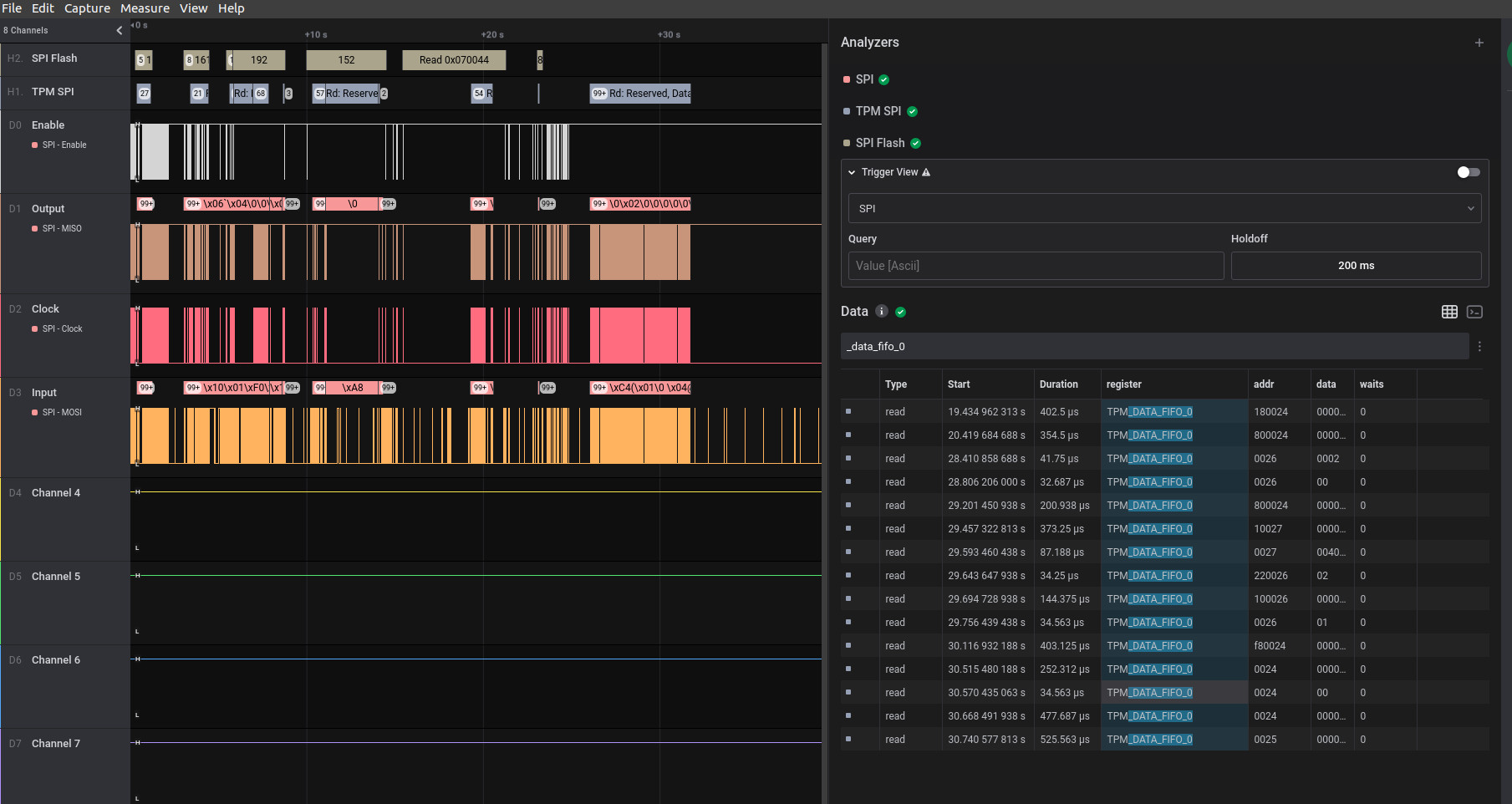Click green check icon next to TPM SPI

[912, 111]
